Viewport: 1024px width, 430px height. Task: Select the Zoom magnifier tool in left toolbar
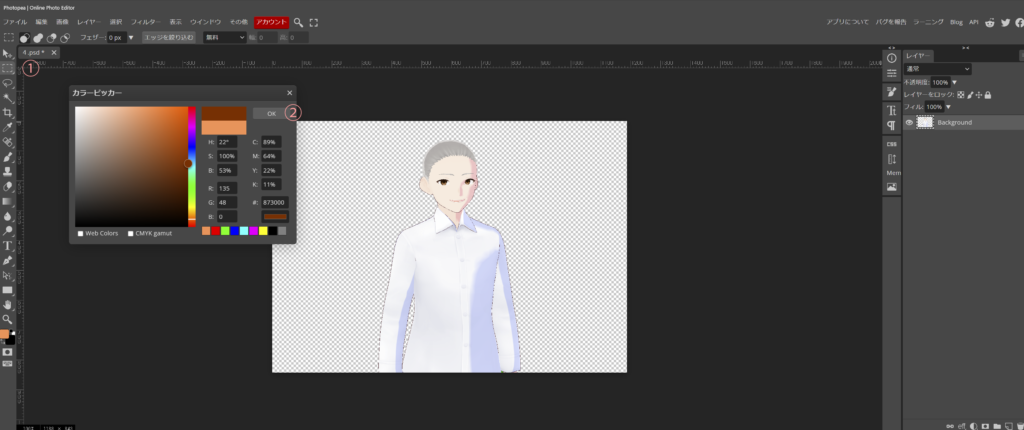[x=7, y=319]
